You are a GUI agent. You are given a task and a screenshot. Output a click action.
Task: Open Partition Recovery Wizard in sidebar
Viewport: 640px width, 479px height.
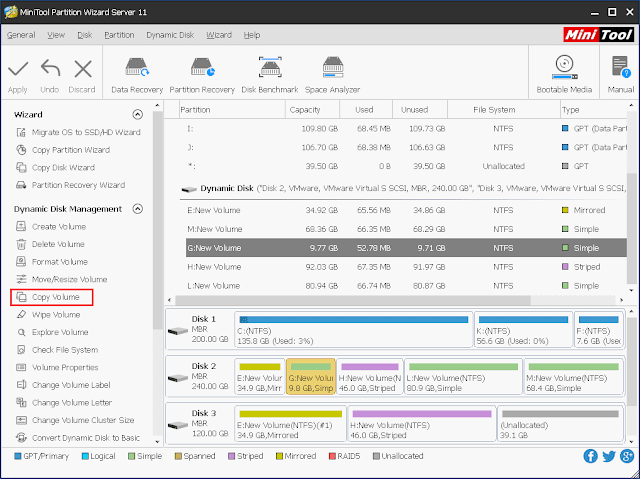71,185
